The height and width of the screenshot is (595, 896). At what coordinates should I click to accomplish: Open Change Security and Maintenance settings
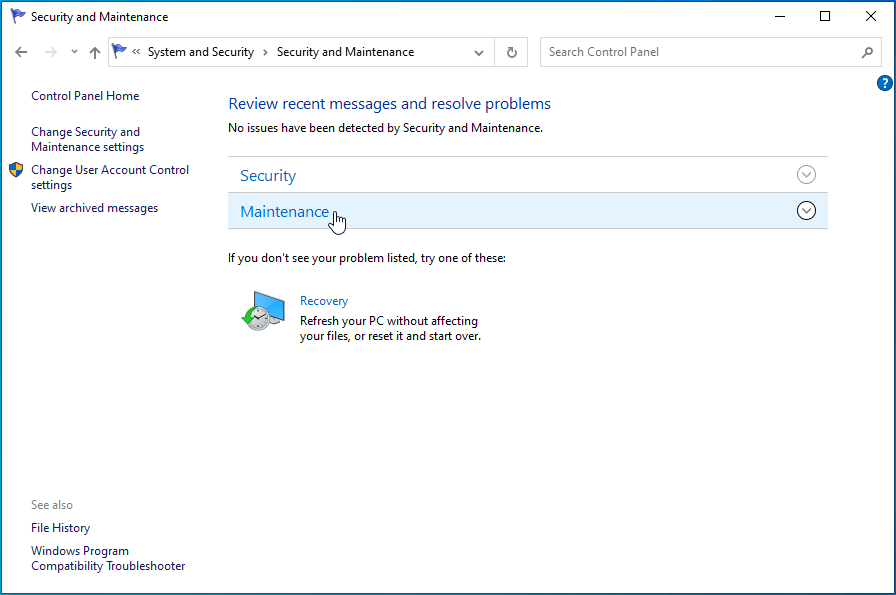pyautogui.click(x=87, y=139)
